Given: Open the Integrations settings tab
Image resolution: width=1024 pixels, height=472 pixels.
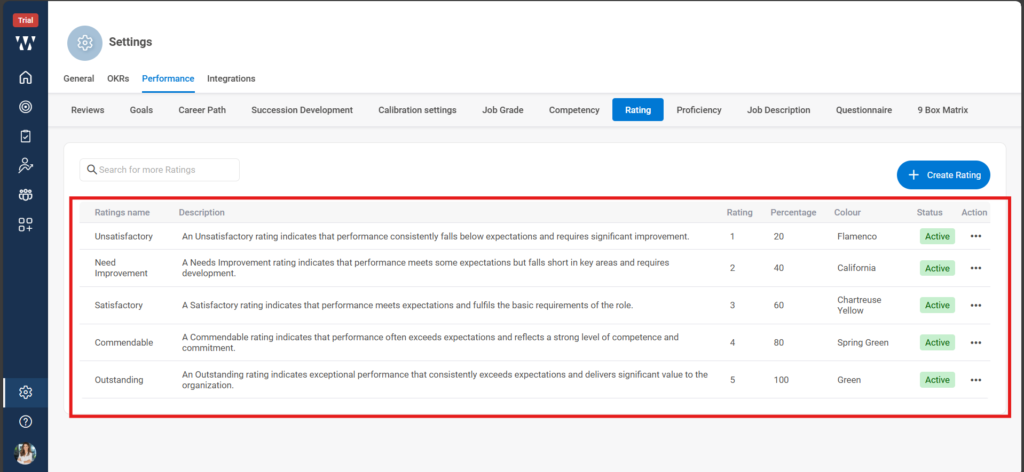Looking at the screenshot, I should click(x=231, y=79).
